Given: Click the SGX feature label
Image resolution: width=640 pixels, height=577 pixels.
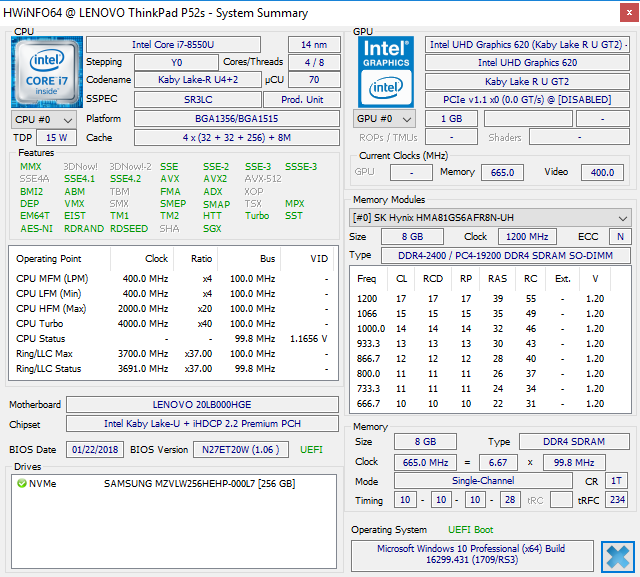Looking at the screenshot, I should 212,229.
